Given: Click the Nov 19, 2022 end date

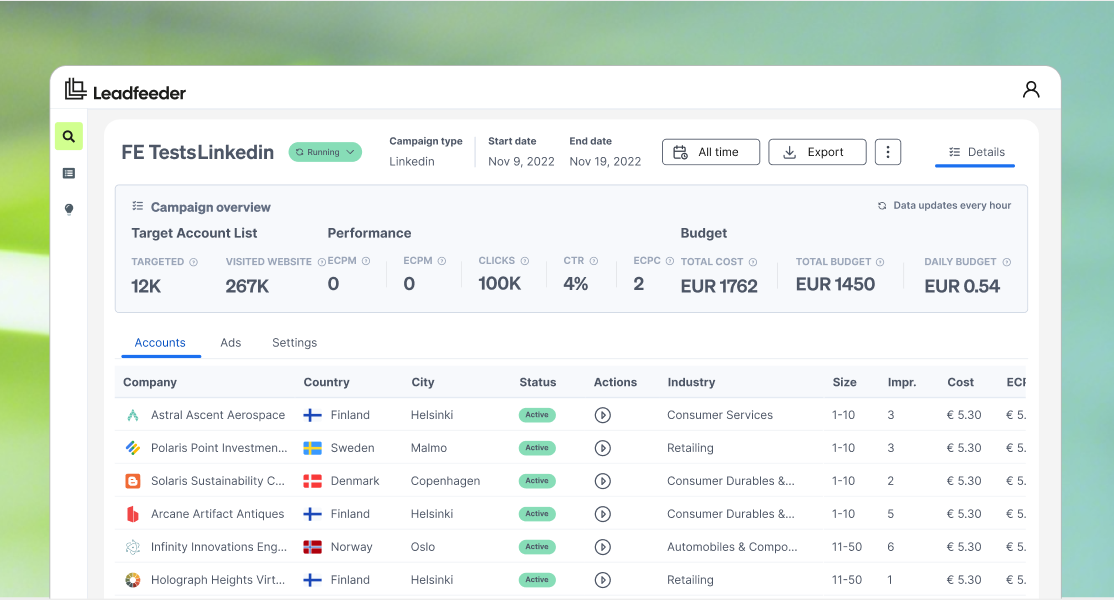Looking at the screenshot, I should pyautogui.click(x=605, y=162).
